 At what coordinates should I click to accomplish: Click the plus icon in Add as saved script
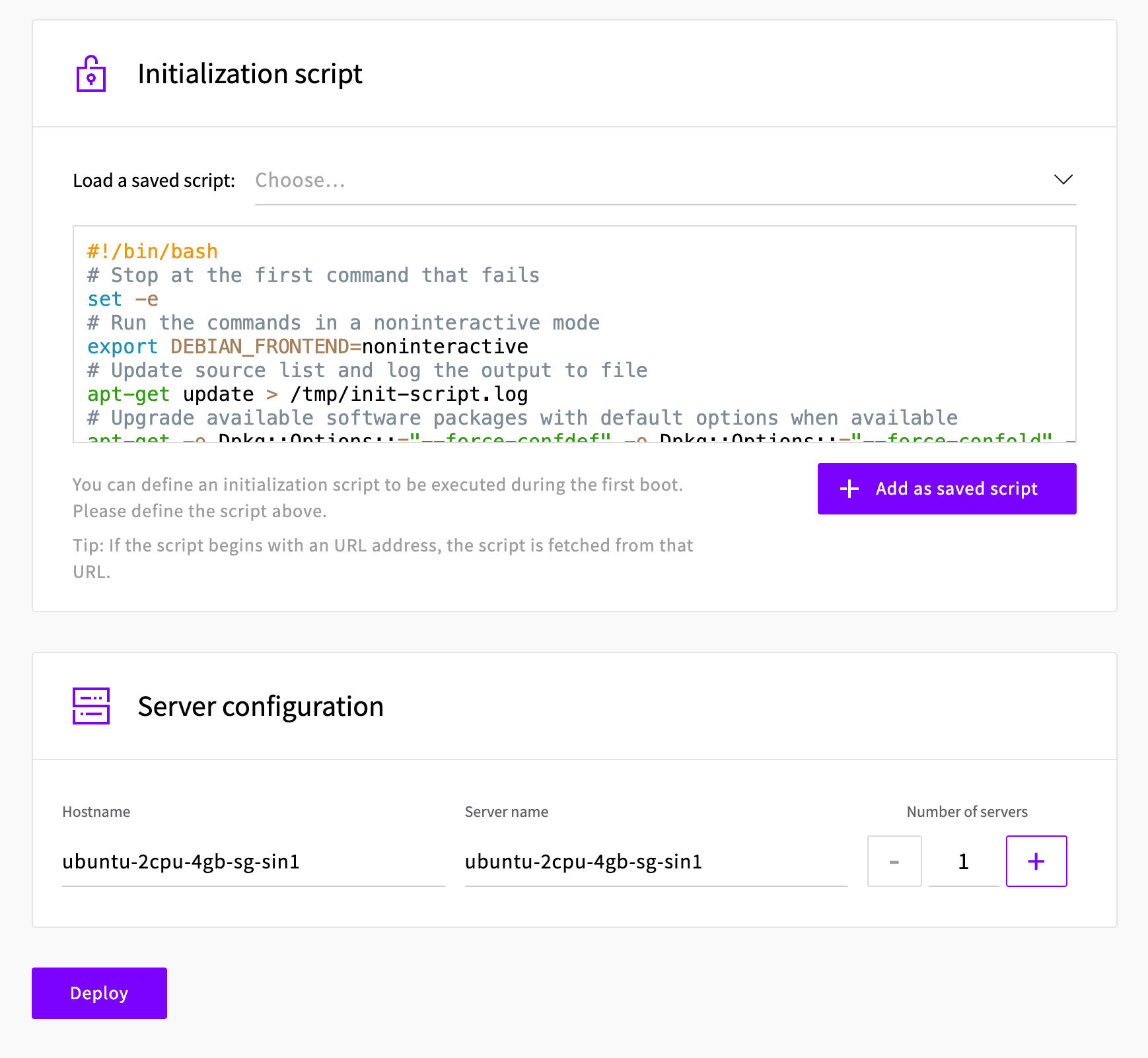pos(849,489)
